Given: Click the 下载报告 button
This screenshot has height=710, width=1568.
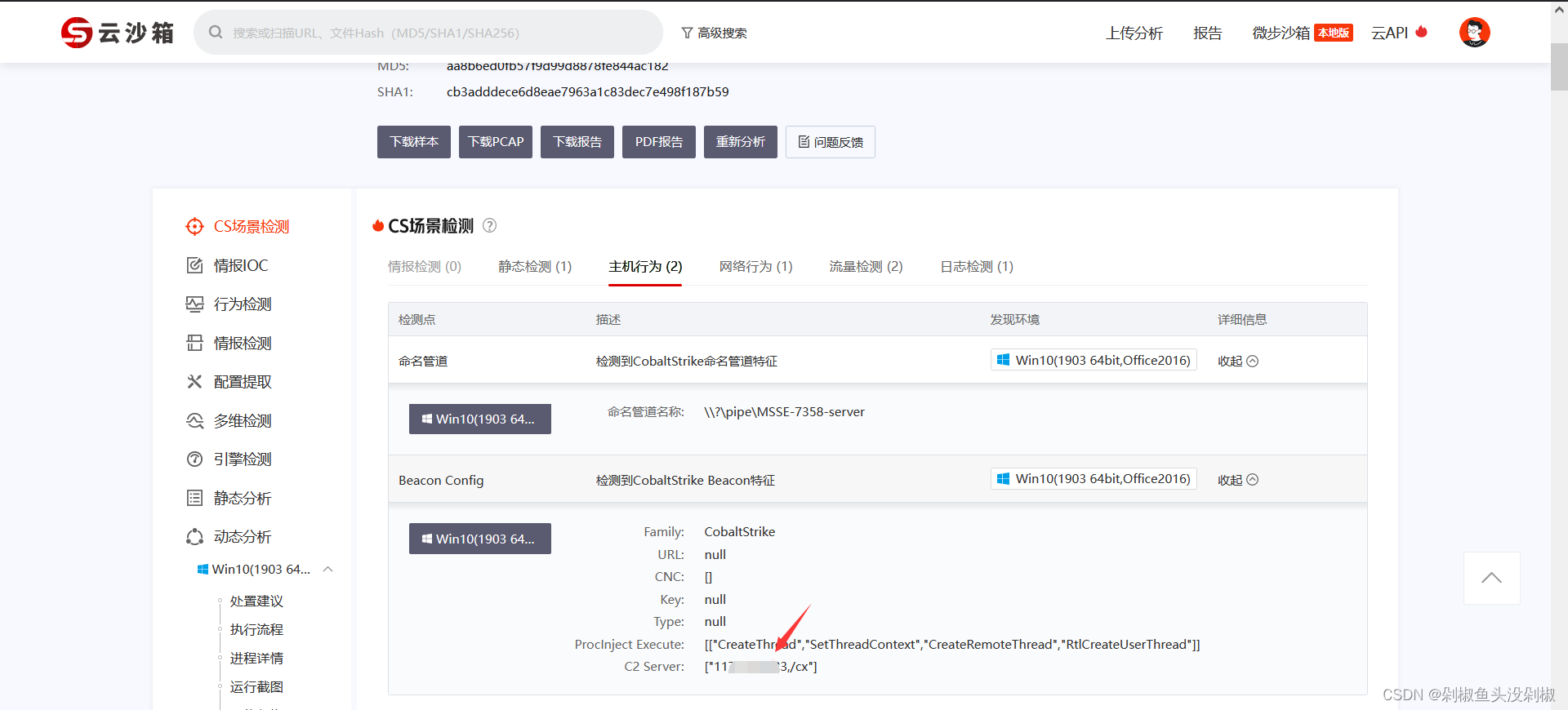Looking at the screenshot, I should [577, 142].
